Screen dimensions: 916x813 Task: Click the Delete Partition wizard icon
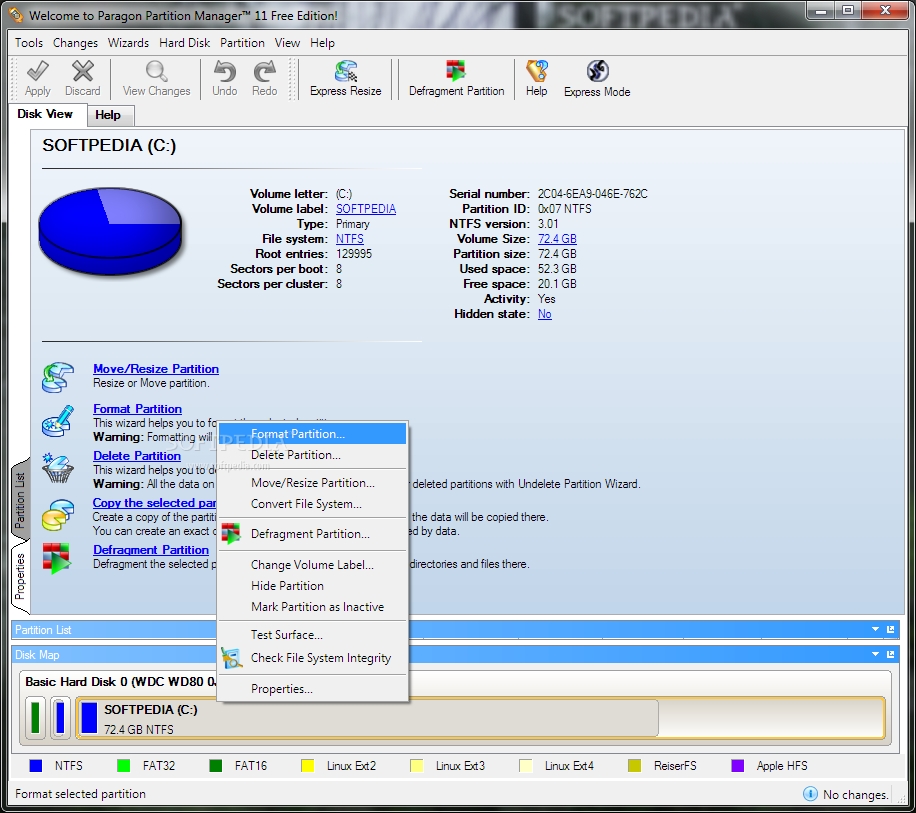click(x=57, y=468)
